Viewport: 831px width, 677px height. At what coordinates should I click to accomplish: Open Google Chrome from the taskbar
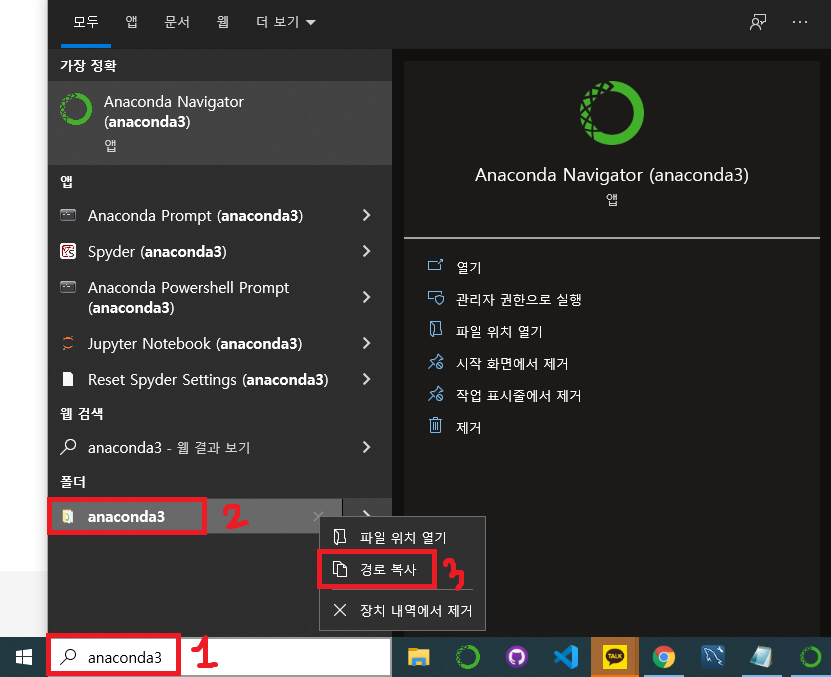point(664,657)
